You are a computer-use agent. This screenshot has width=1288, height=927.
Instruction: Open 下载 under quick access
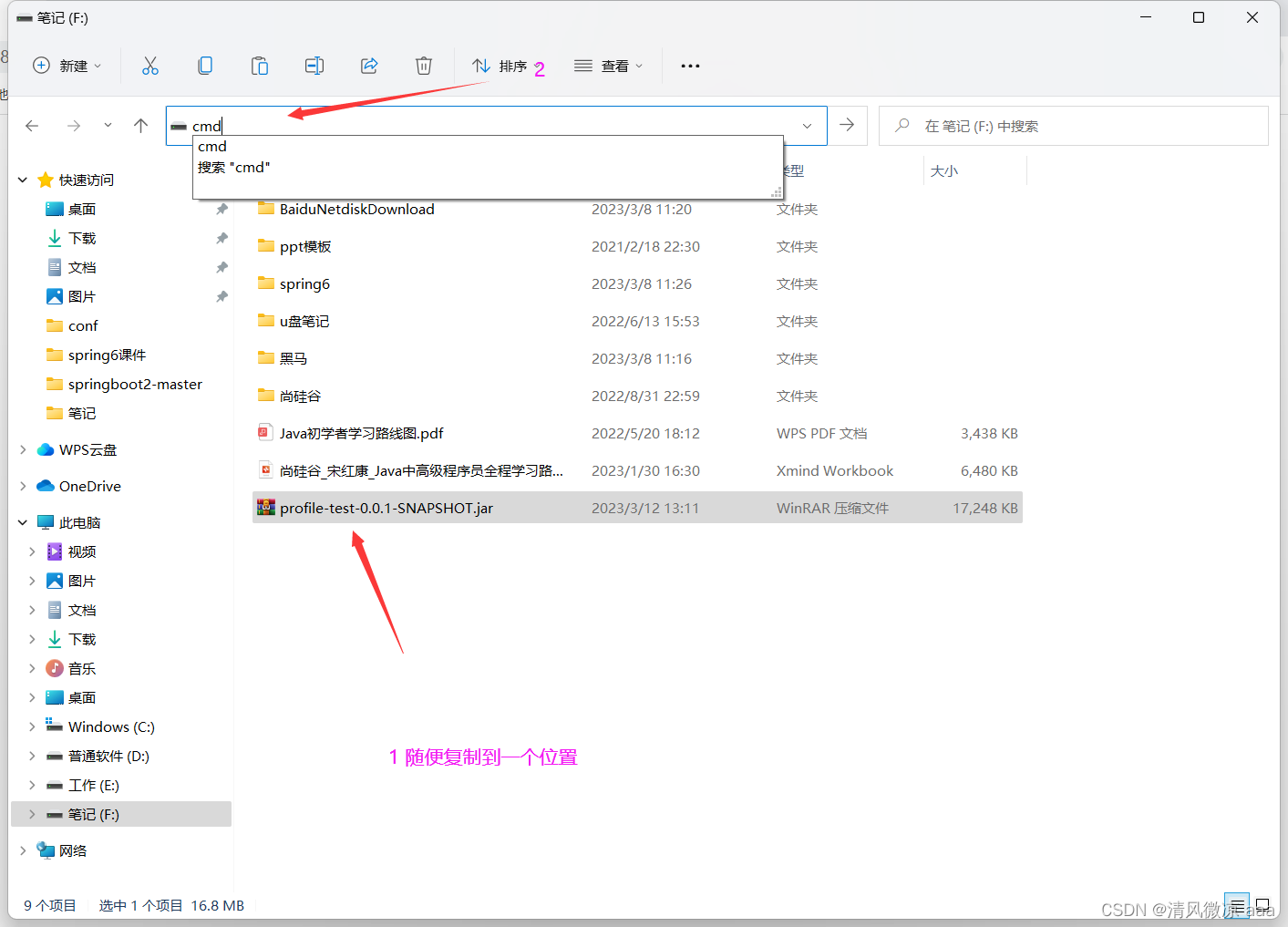pyautogui.click(x=82, y=238)
